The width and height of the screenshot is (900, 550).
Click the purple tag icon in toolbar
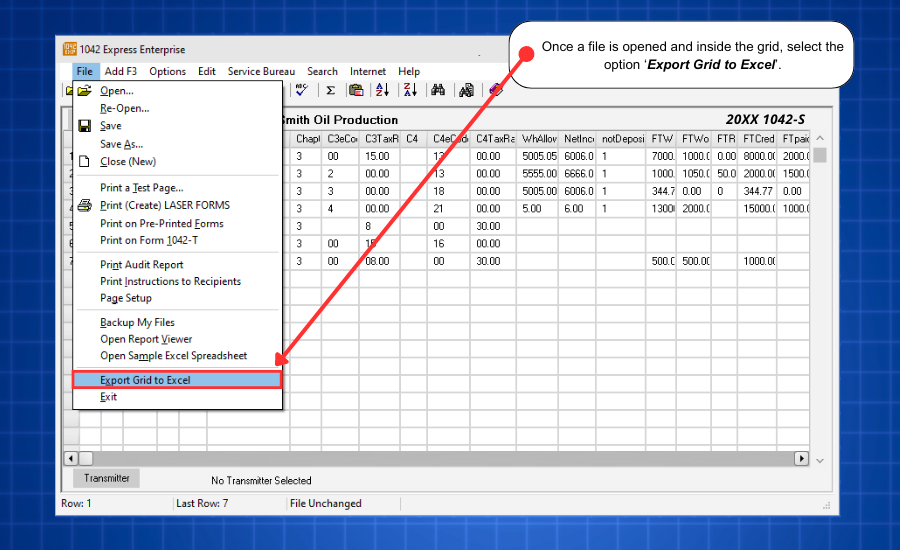click(x=494, y=90)
